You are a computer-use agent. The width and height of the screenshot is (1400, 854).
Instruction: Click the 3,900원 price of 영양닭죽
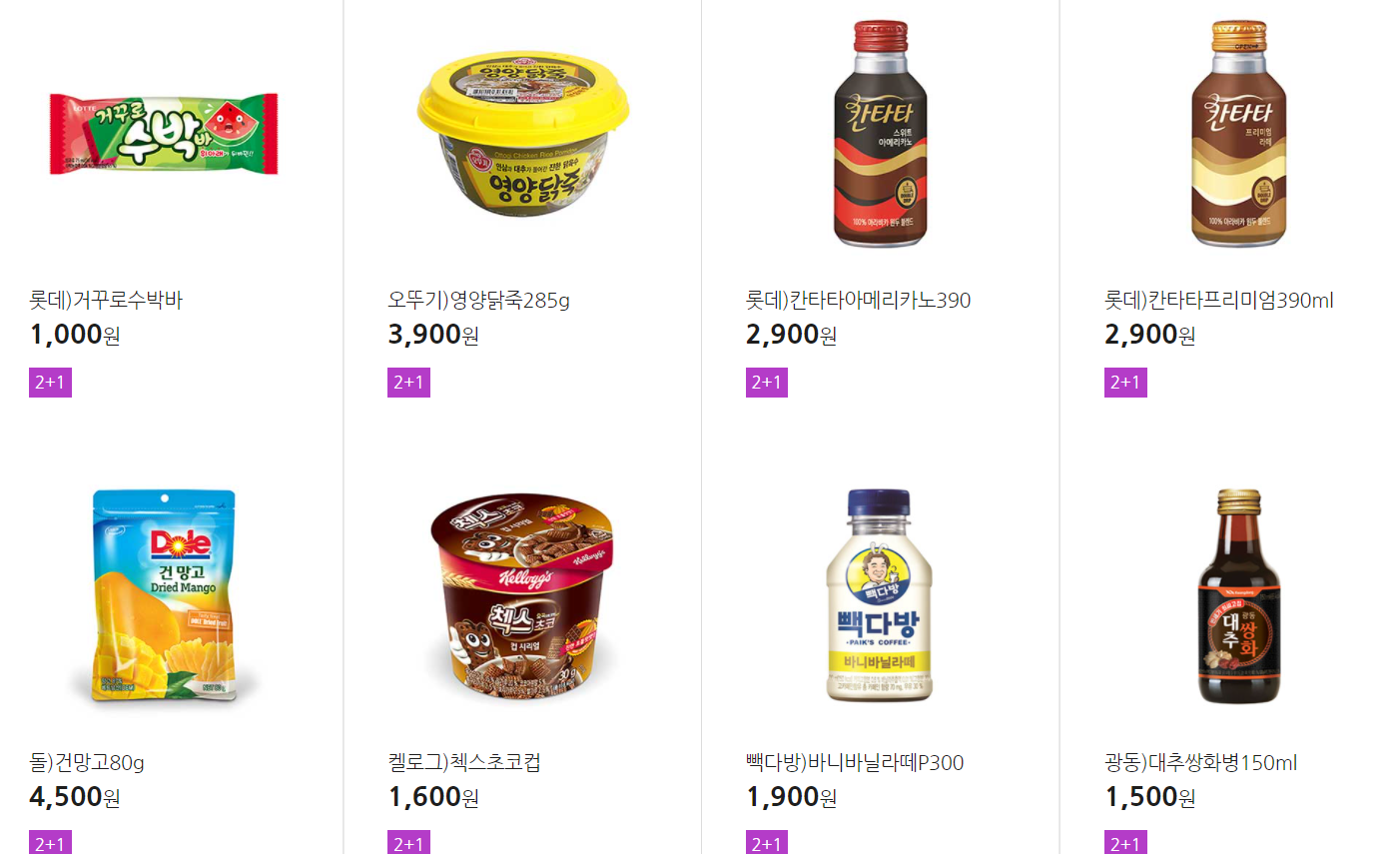(x=433, y=335)
